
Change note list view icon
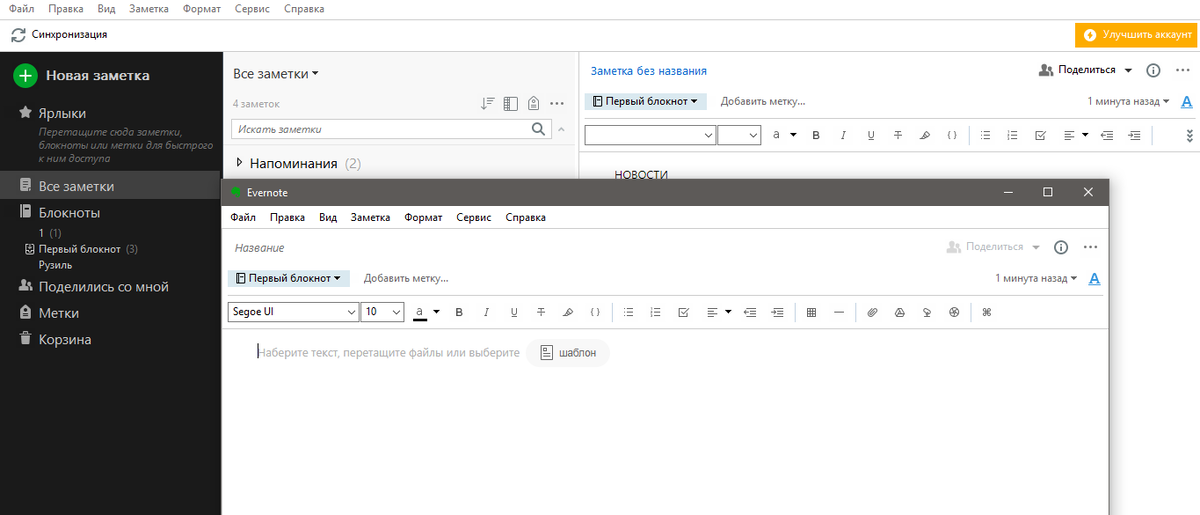pos(511,103)
